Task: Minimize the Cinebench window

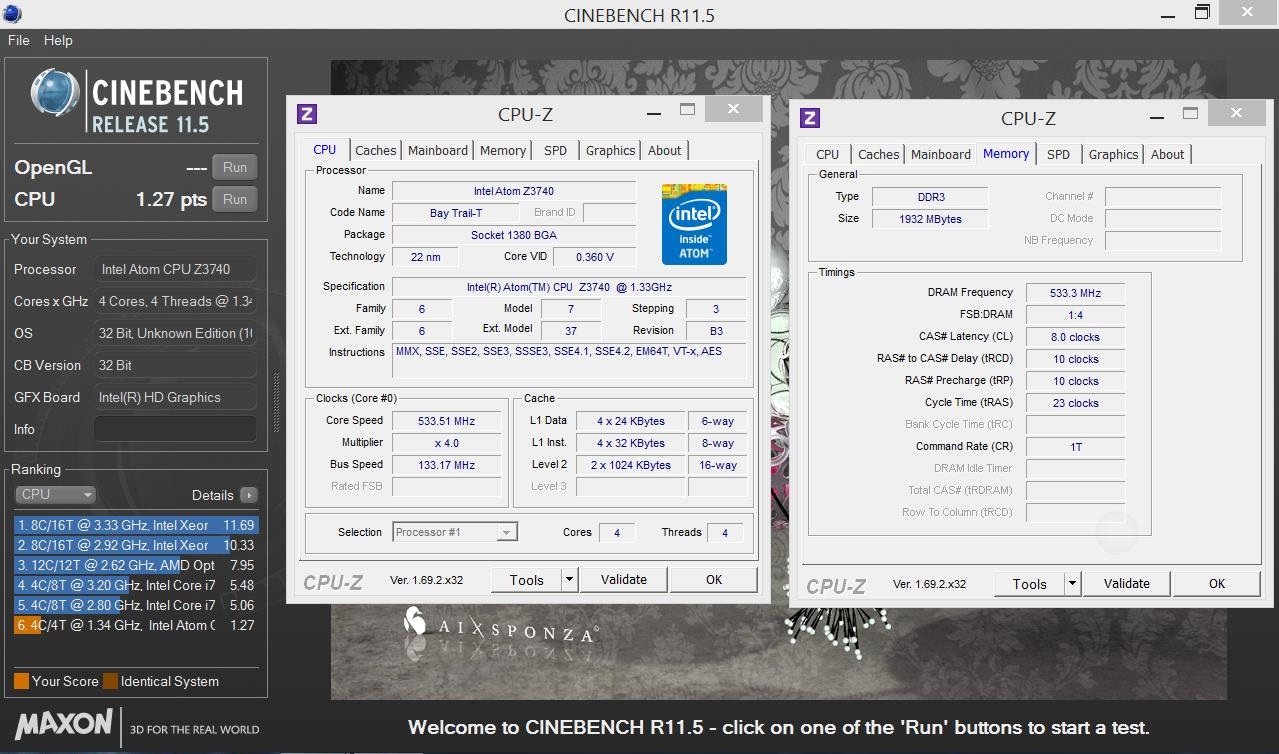Action: coord(1169,14)
